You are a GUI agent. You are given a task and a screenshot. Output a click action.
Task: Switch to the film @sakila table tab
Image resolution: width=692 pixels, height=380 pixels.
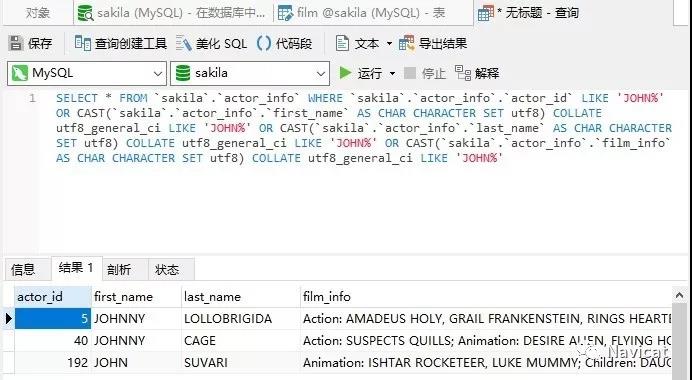(362, 13)
